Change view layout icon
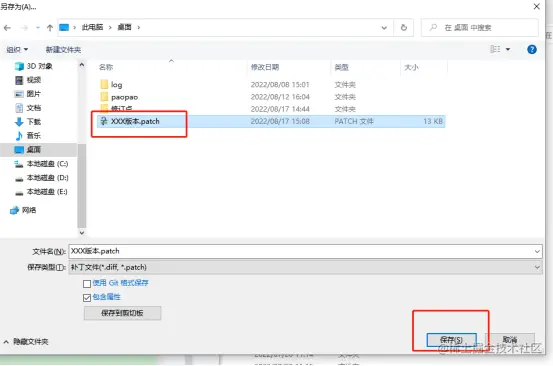Viewport: 553px width, 366px height. (x=495, y=49)
